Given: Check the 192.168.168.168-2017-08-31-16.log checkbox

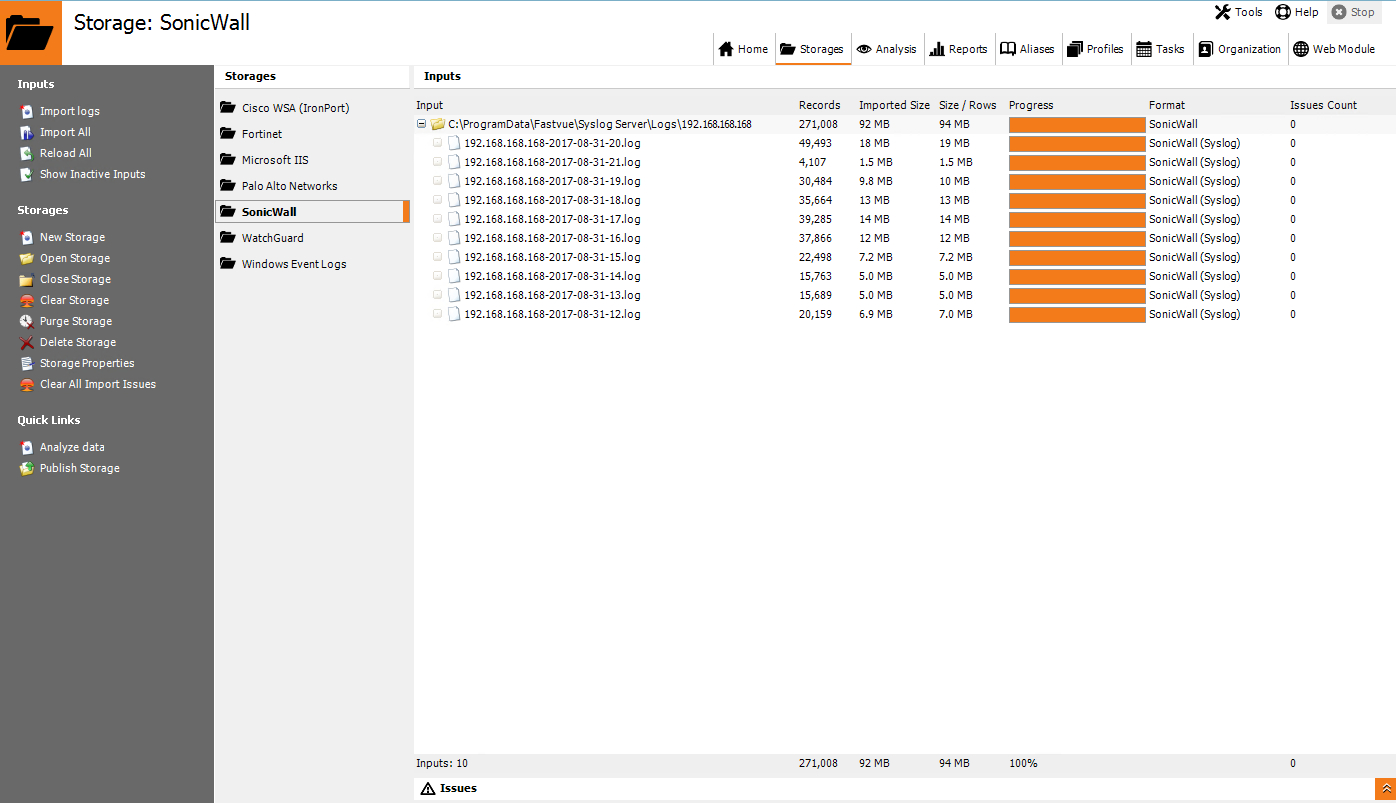Looking at the screenshot, I should pos(438,238).
